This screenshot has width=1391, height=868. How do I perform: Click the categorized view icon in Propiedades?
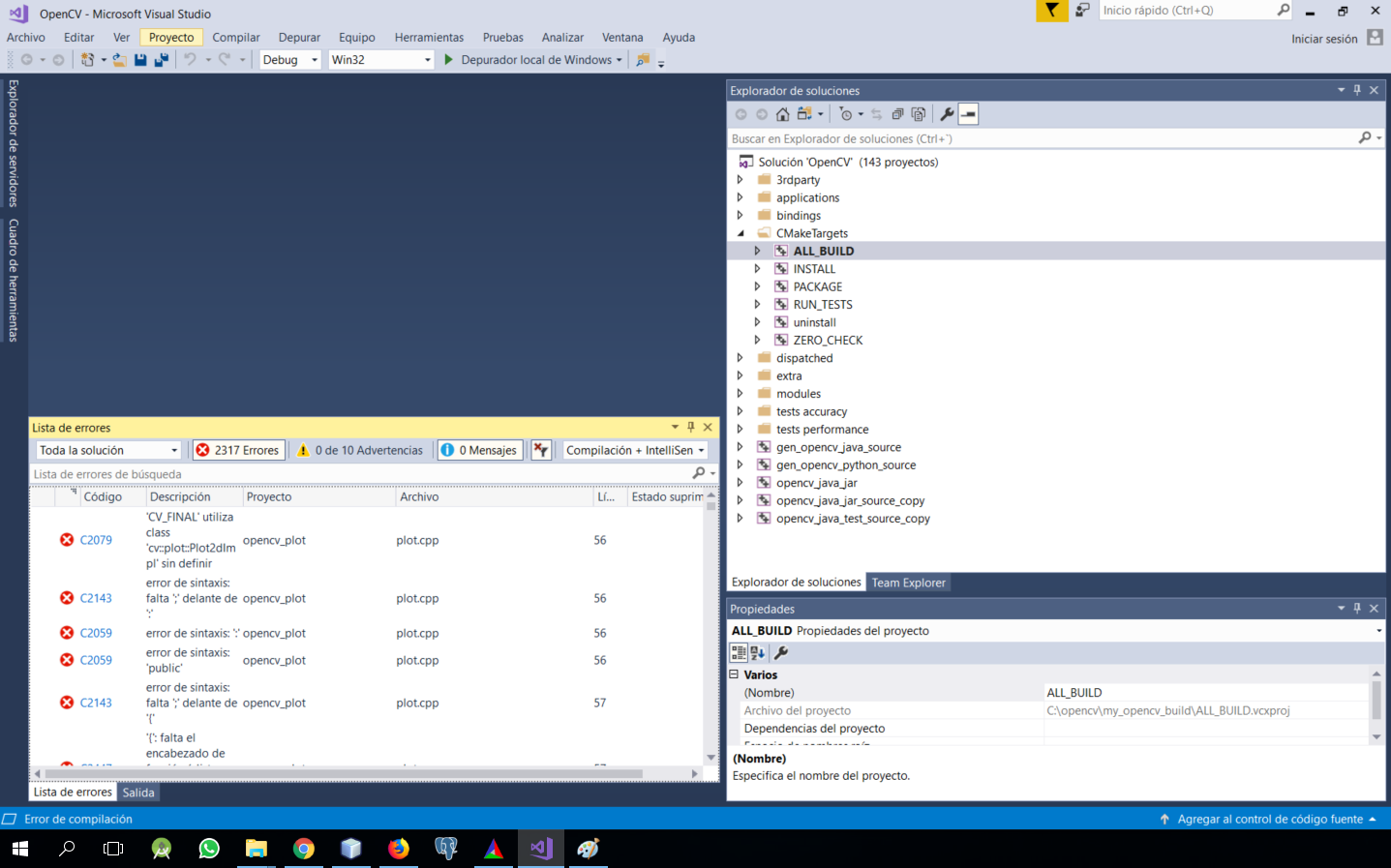[739, 653]
